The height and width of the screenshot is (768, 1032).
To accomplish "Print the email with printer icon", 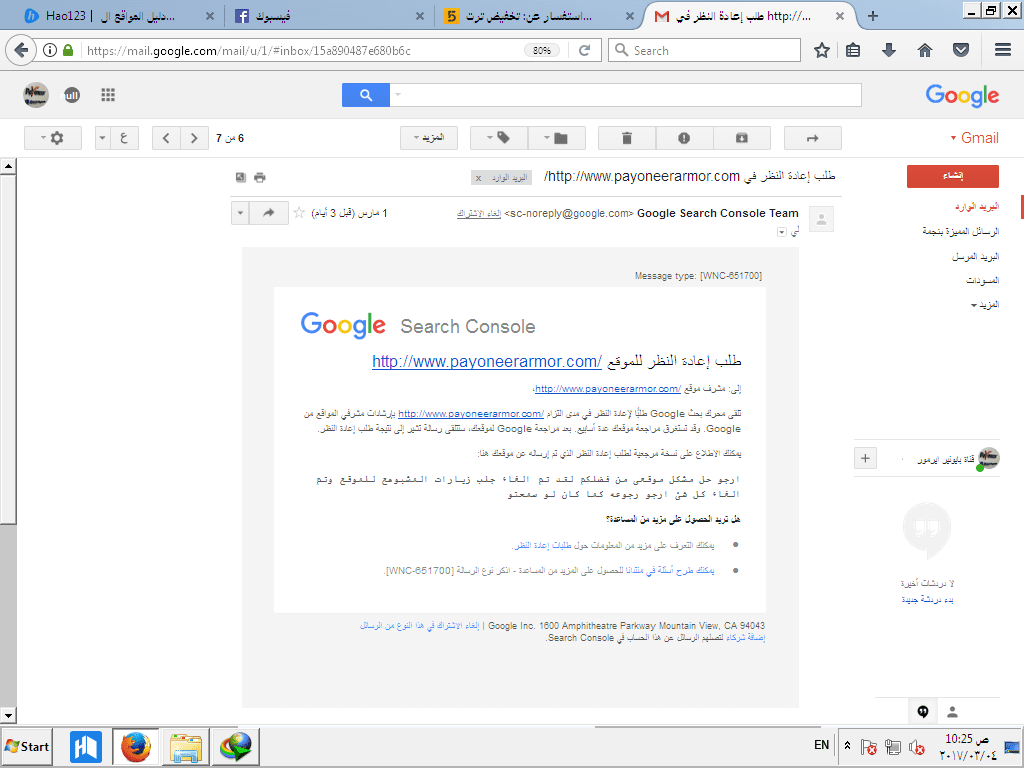I will tap(260, 178).
